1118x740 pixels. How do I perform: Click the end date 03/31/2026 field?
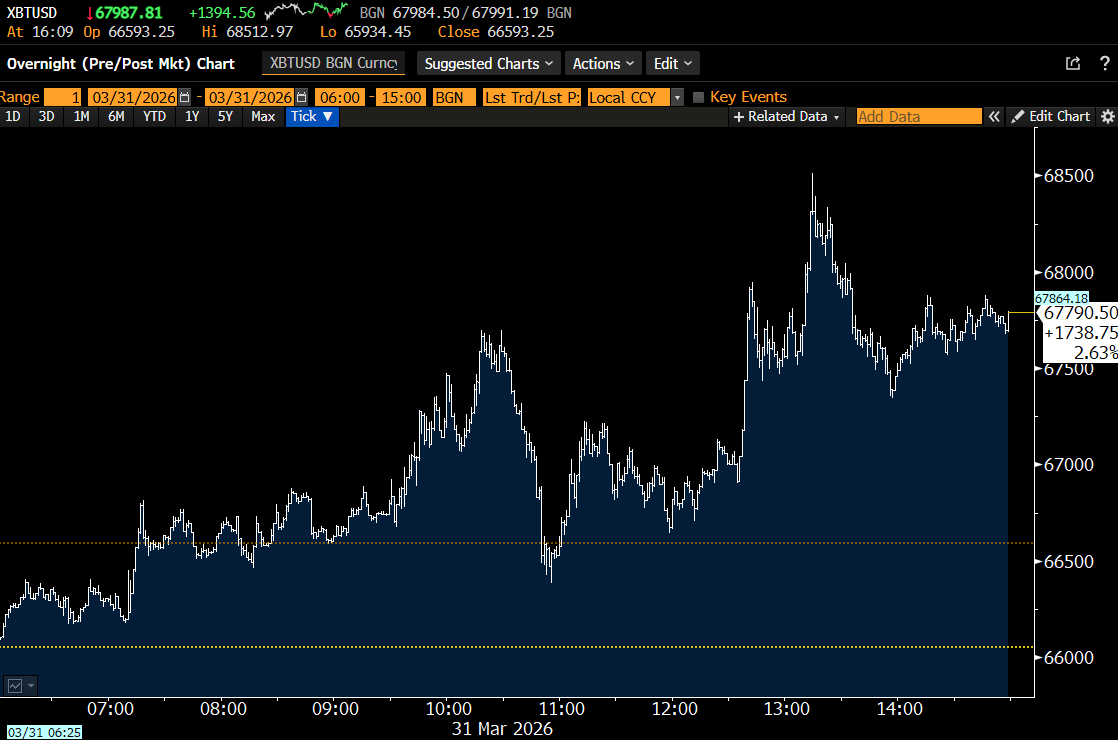tap(250, 98)
